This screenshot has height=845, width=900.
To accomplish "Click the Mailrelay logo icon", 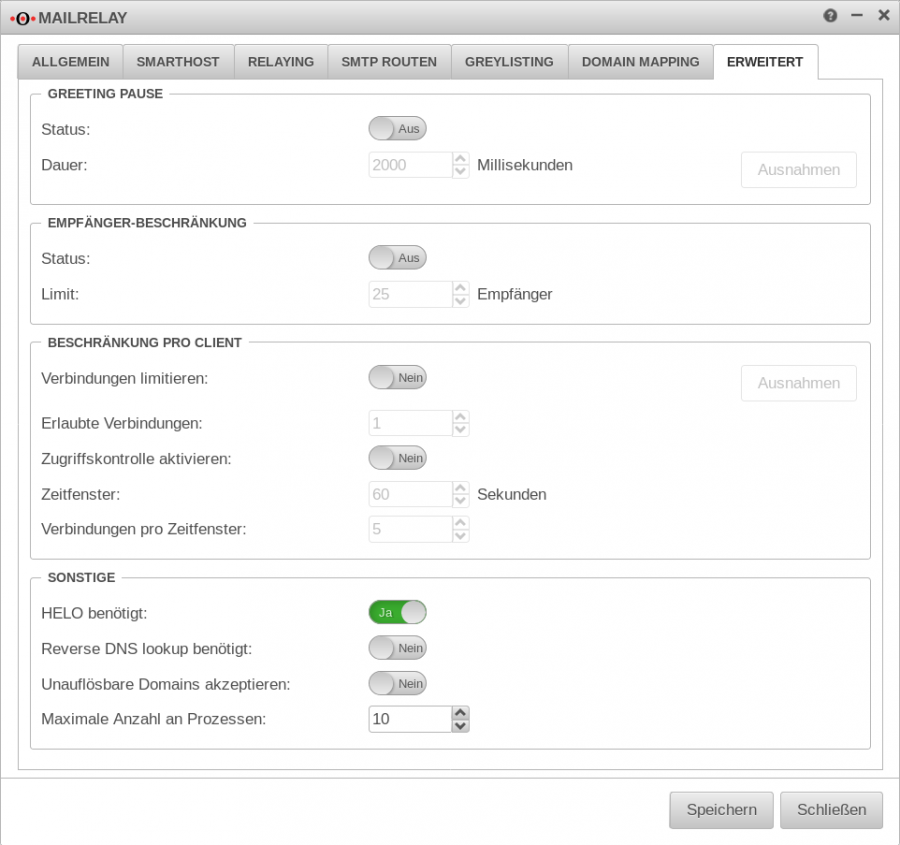I will (x=24, y=17).
